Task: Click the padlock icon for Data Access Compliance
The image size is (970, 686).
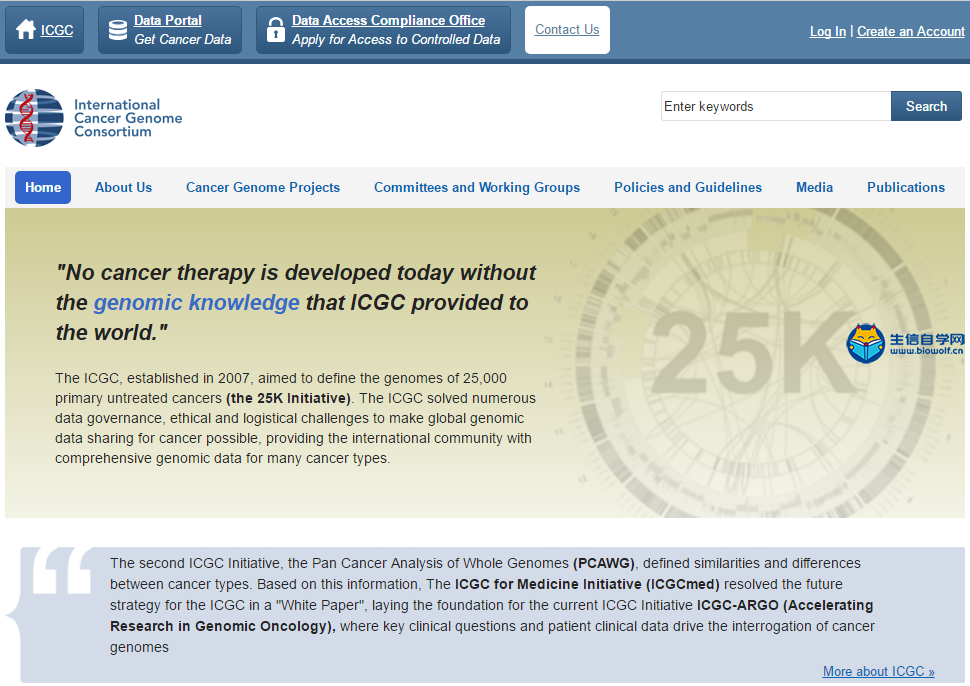Action: 275,30
